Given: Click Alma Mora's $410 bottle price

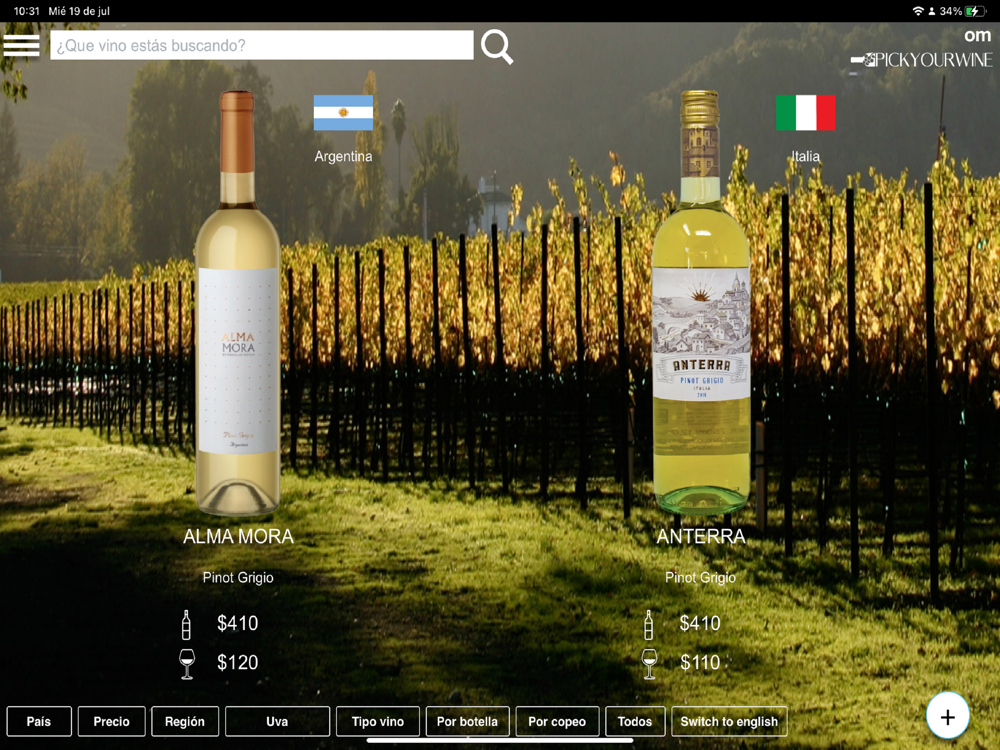Looking at the screenshot, I should point(237,623).
